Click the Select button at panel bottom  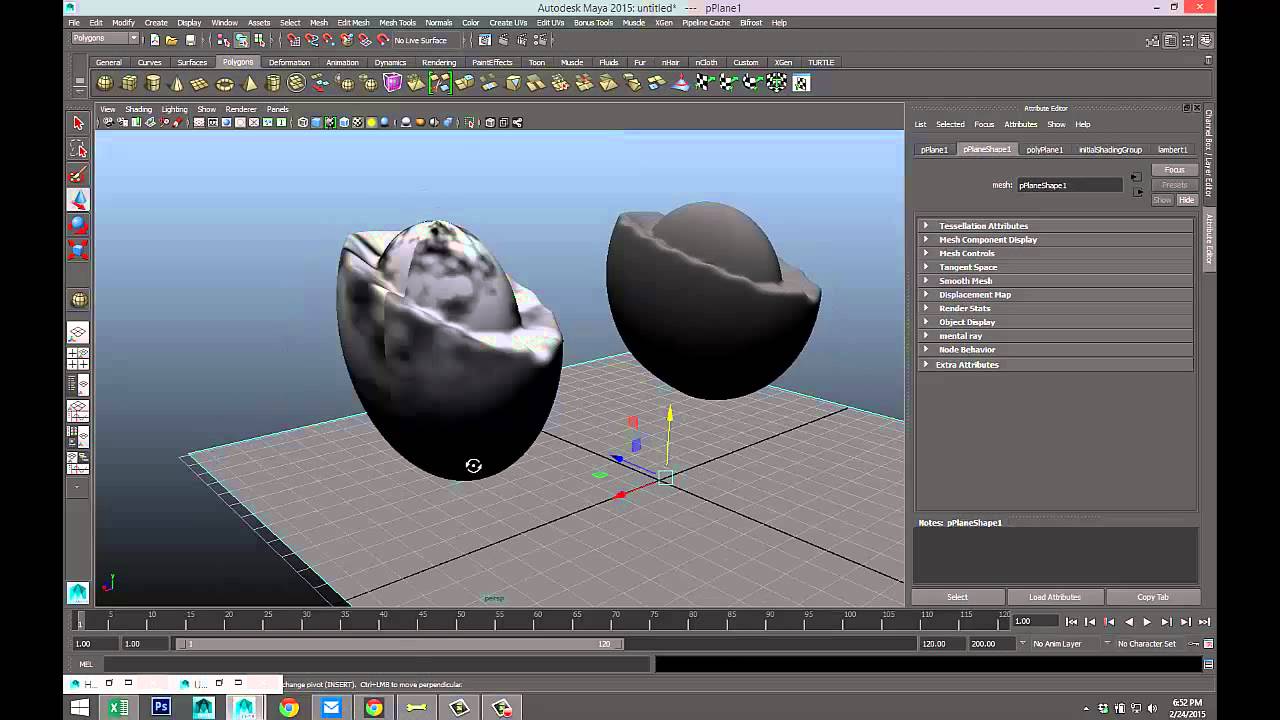(957, 597)
